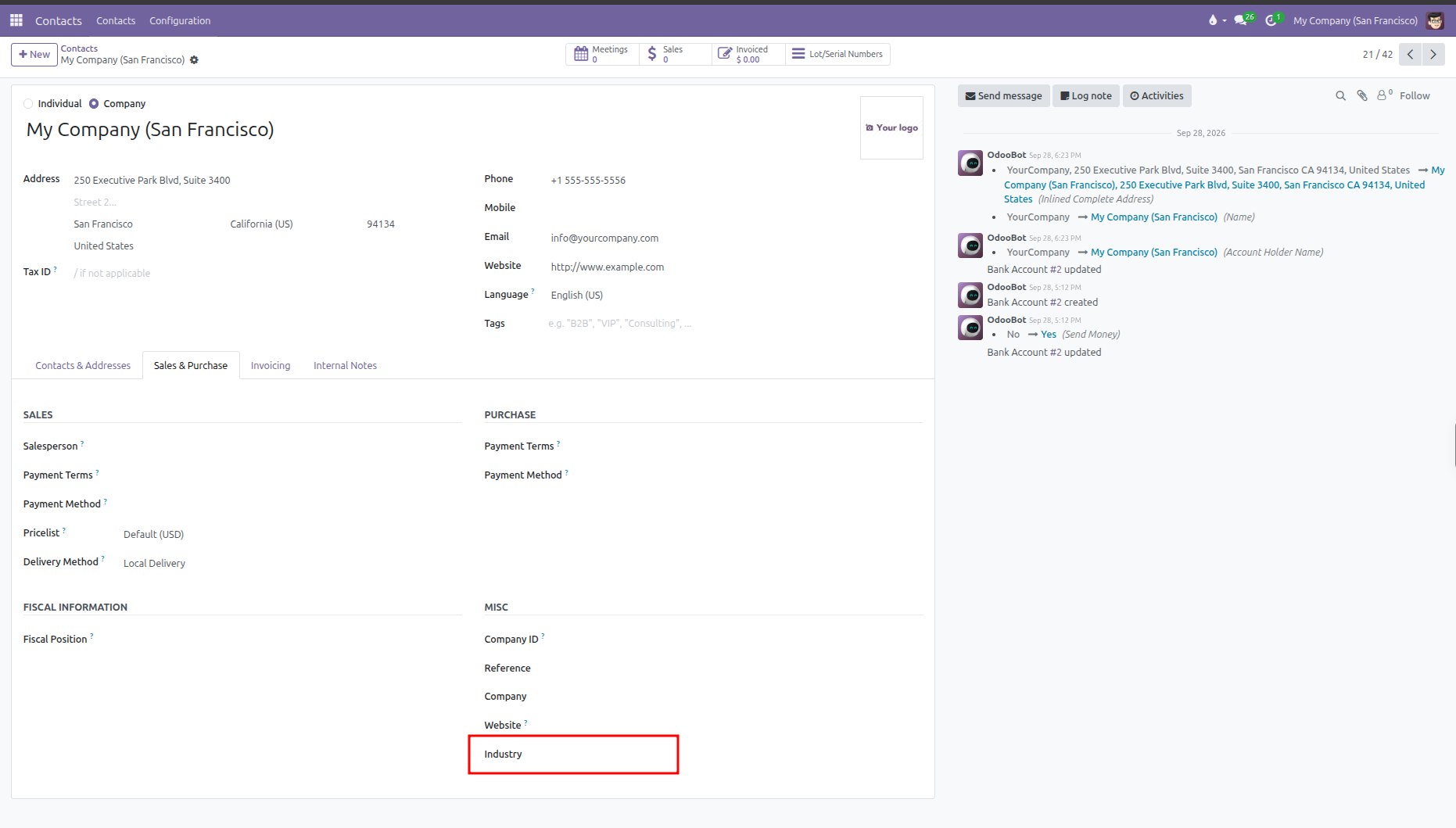
Task: Switch to the Invoicing tab
Action: tap(271, 365)
